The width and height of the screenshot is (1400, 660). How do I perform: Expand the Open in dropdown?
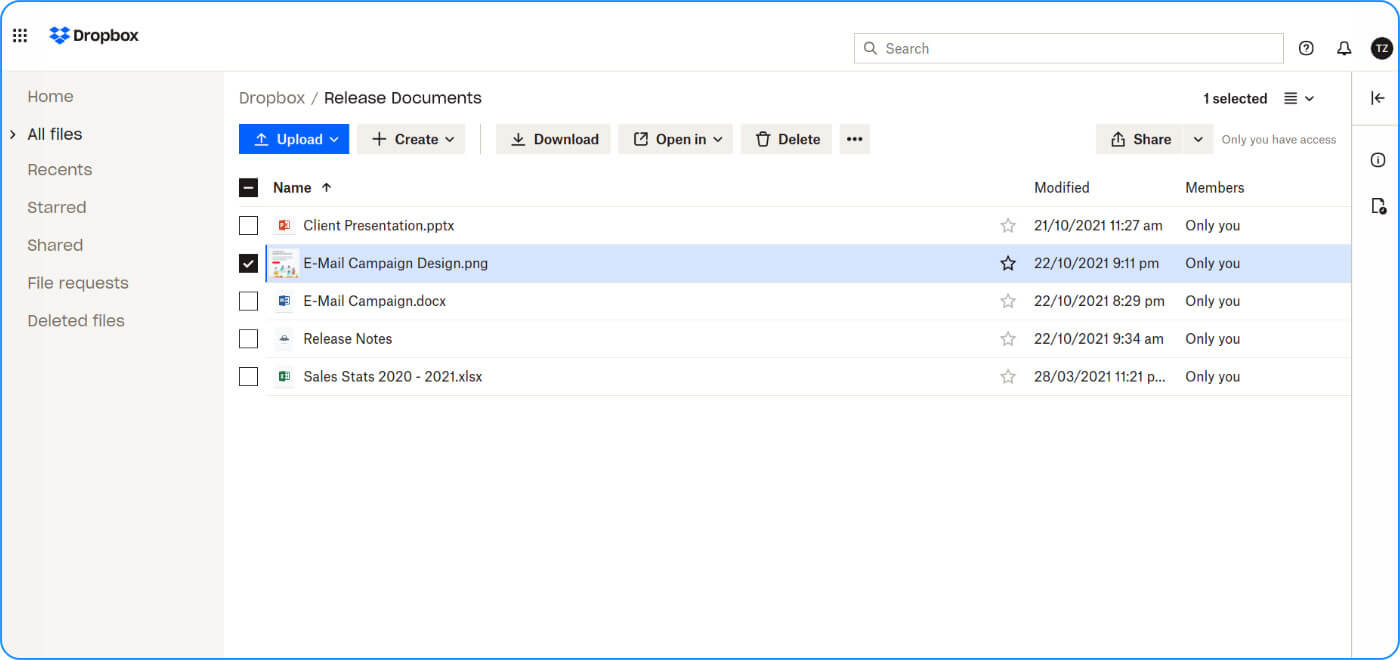point(675,139)
